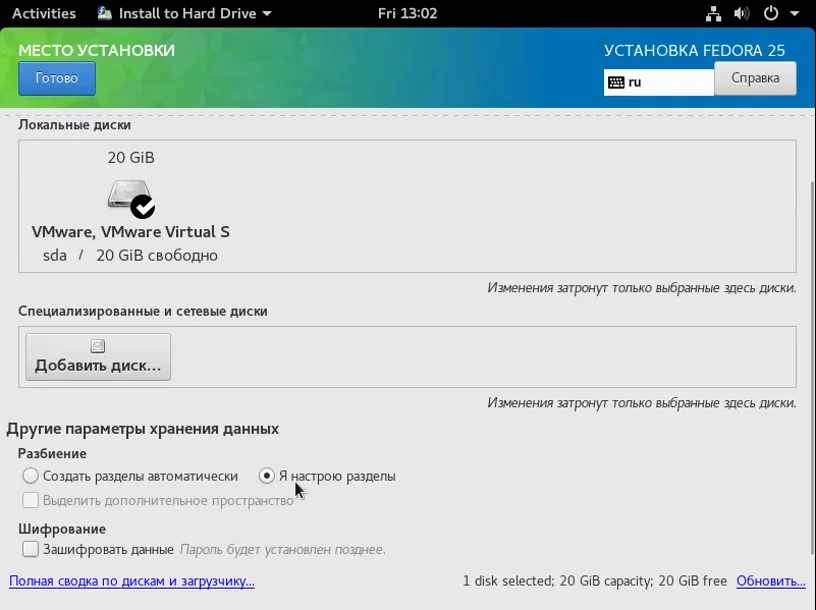Click 'sda / 20 GiB свободно' text
This screenshot has width=816, height=610.
click(130, 256)
